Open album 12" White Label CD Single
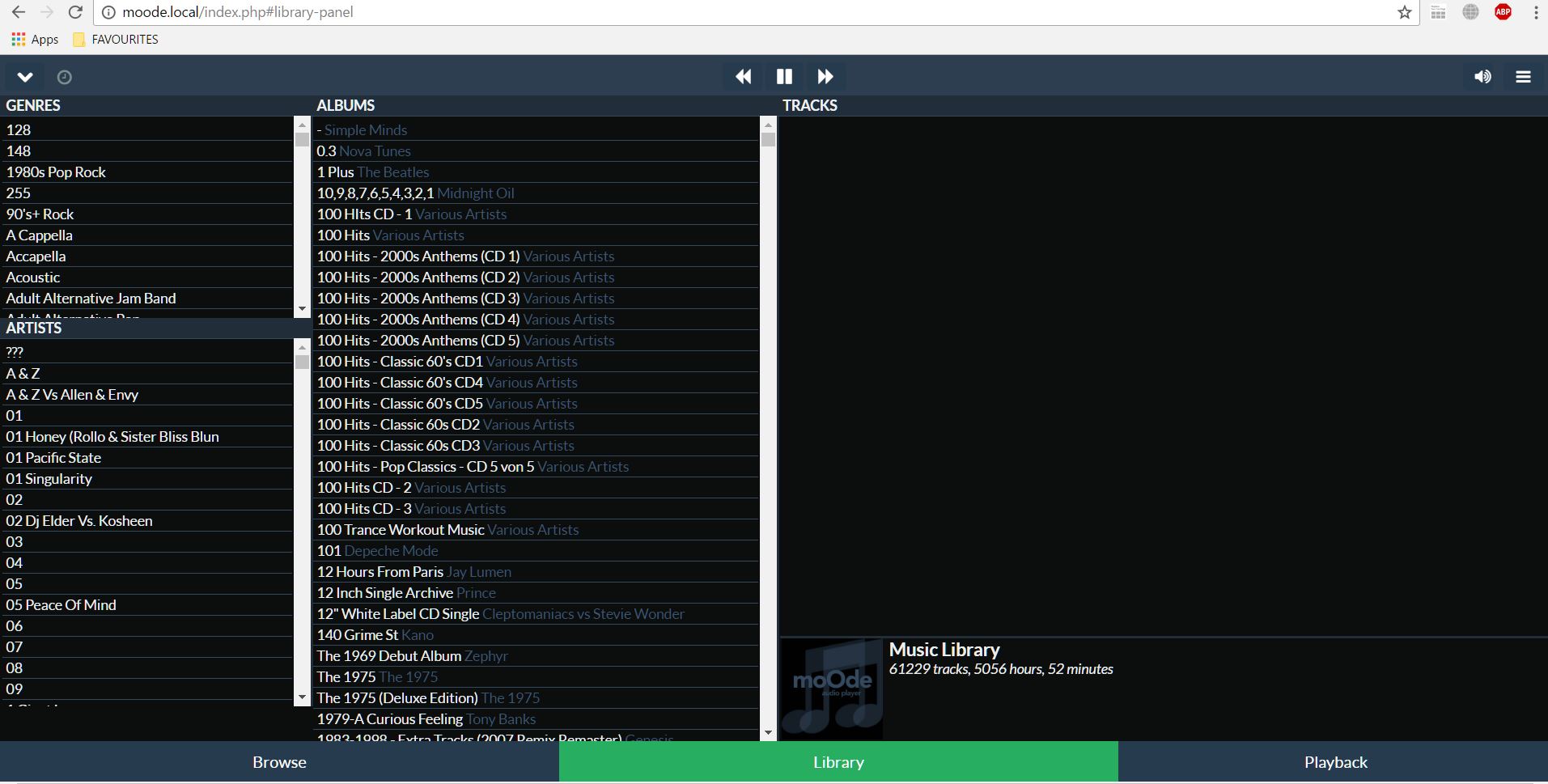The image size is (1548, 784). tap(536, 613)
